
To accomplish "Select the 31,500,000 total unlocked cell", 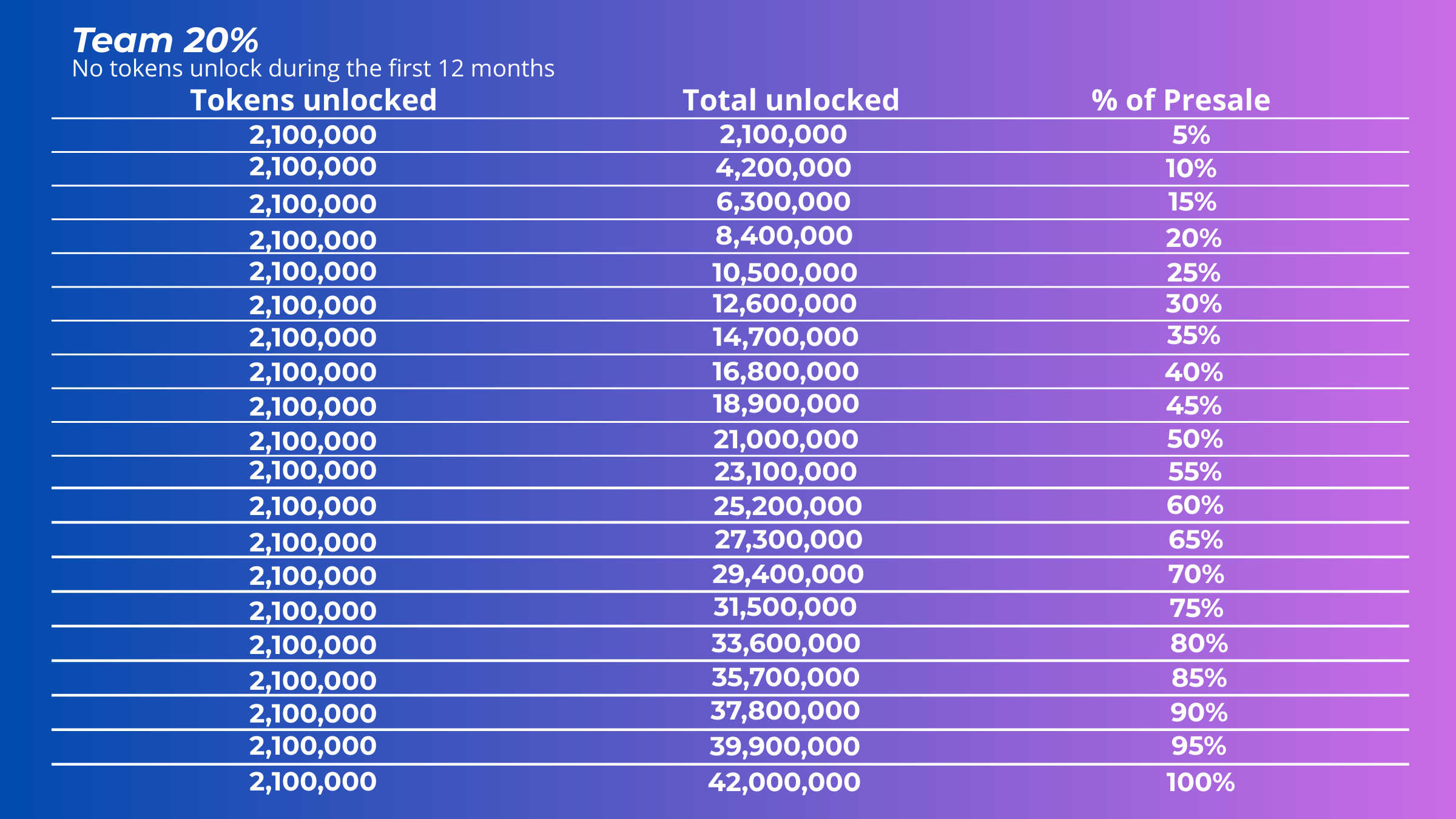I will [785, 607].
